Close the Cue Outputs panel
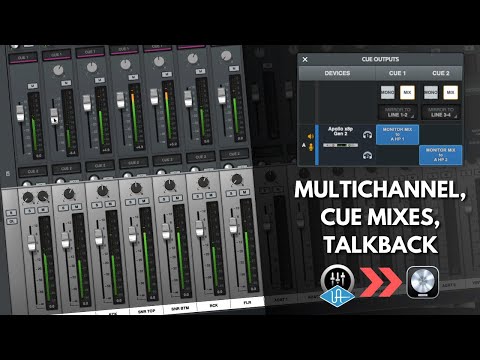This screenshot has width=480, height=360. point(305,59)
